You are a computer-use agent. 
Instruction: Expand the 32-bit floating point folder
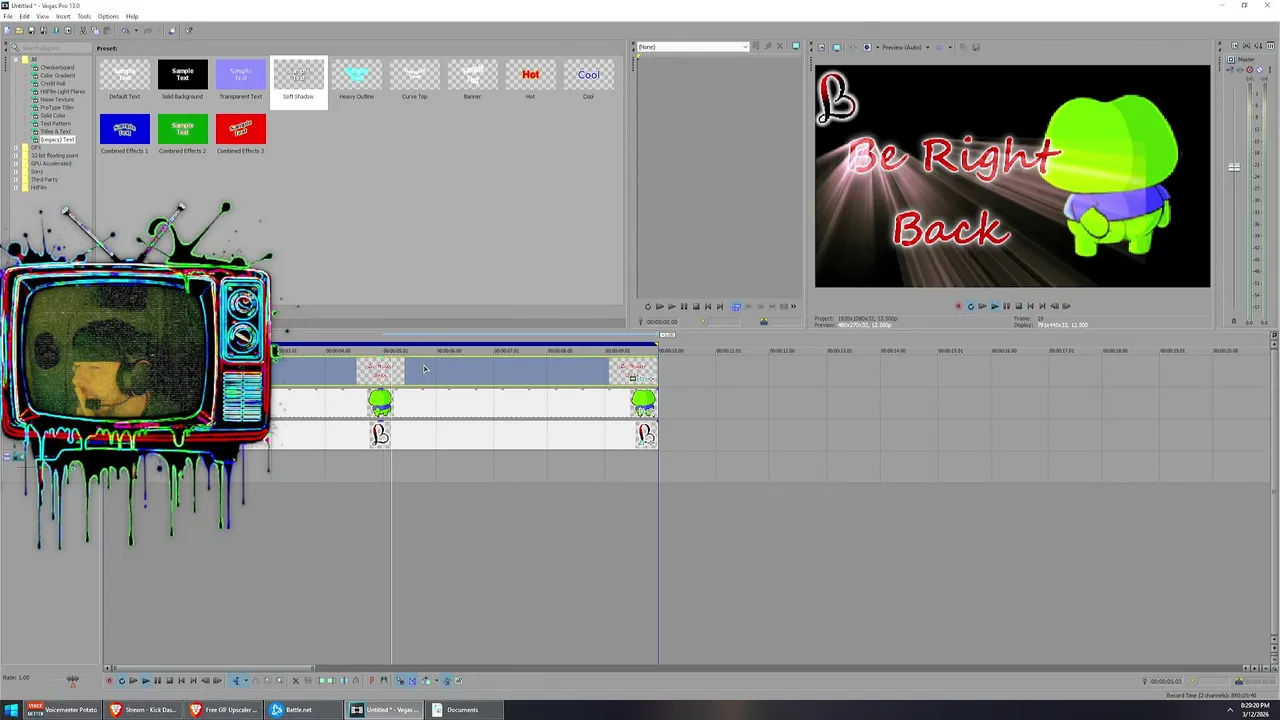[x=16, y=156]
